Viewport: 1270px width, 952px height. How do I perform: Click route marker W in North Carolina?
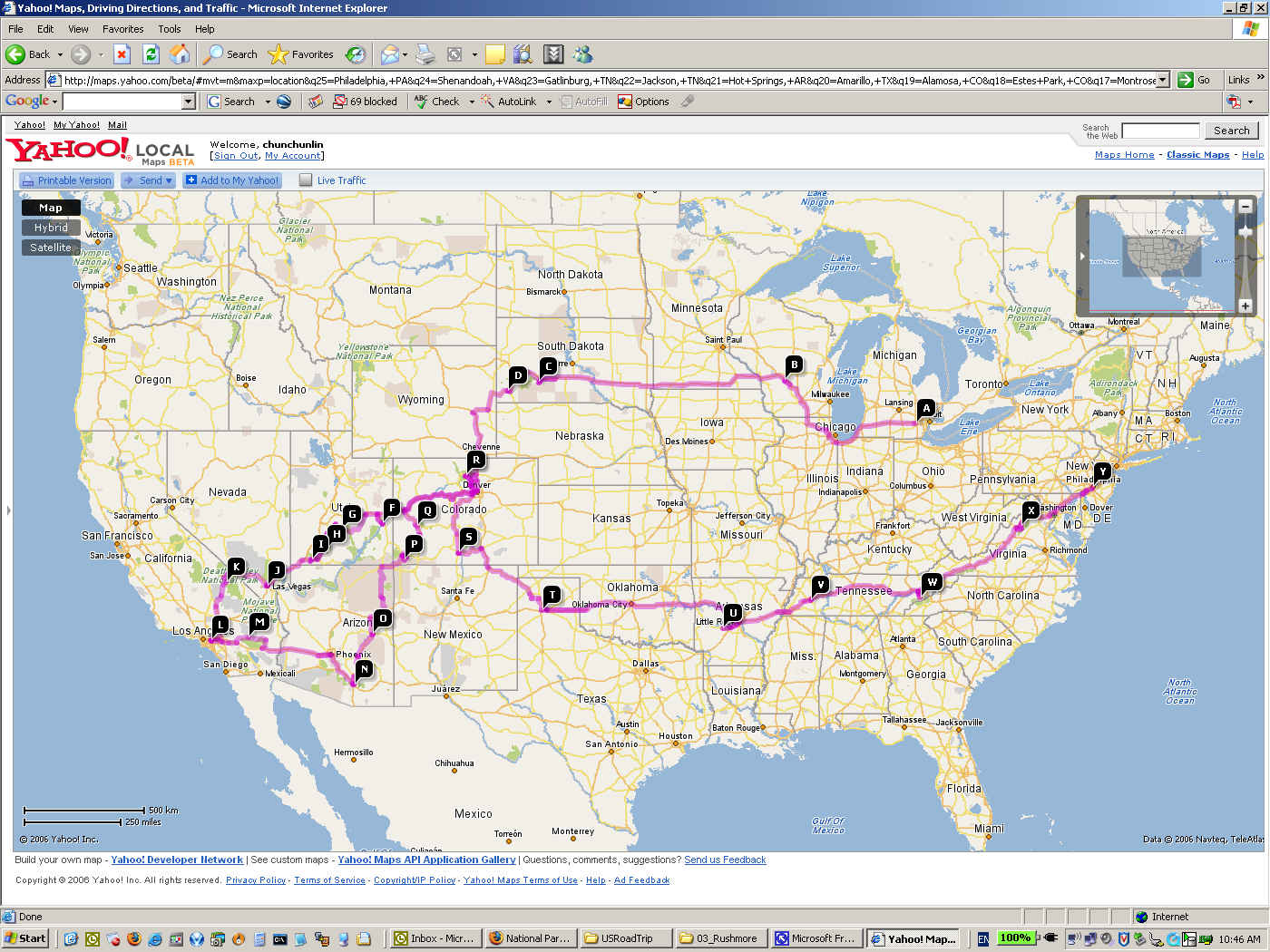tap(932, 581)
